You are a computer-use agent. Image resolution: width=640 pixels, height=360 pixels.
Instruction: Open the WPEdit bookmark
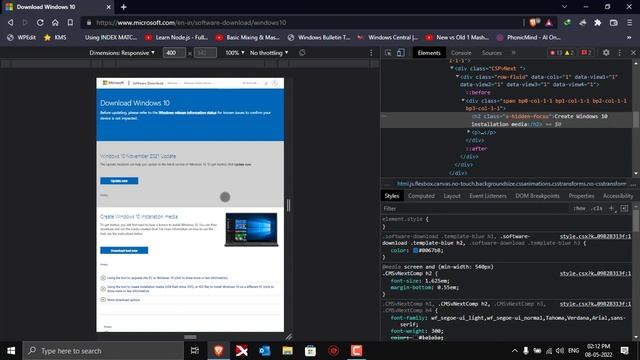point(22,38)
